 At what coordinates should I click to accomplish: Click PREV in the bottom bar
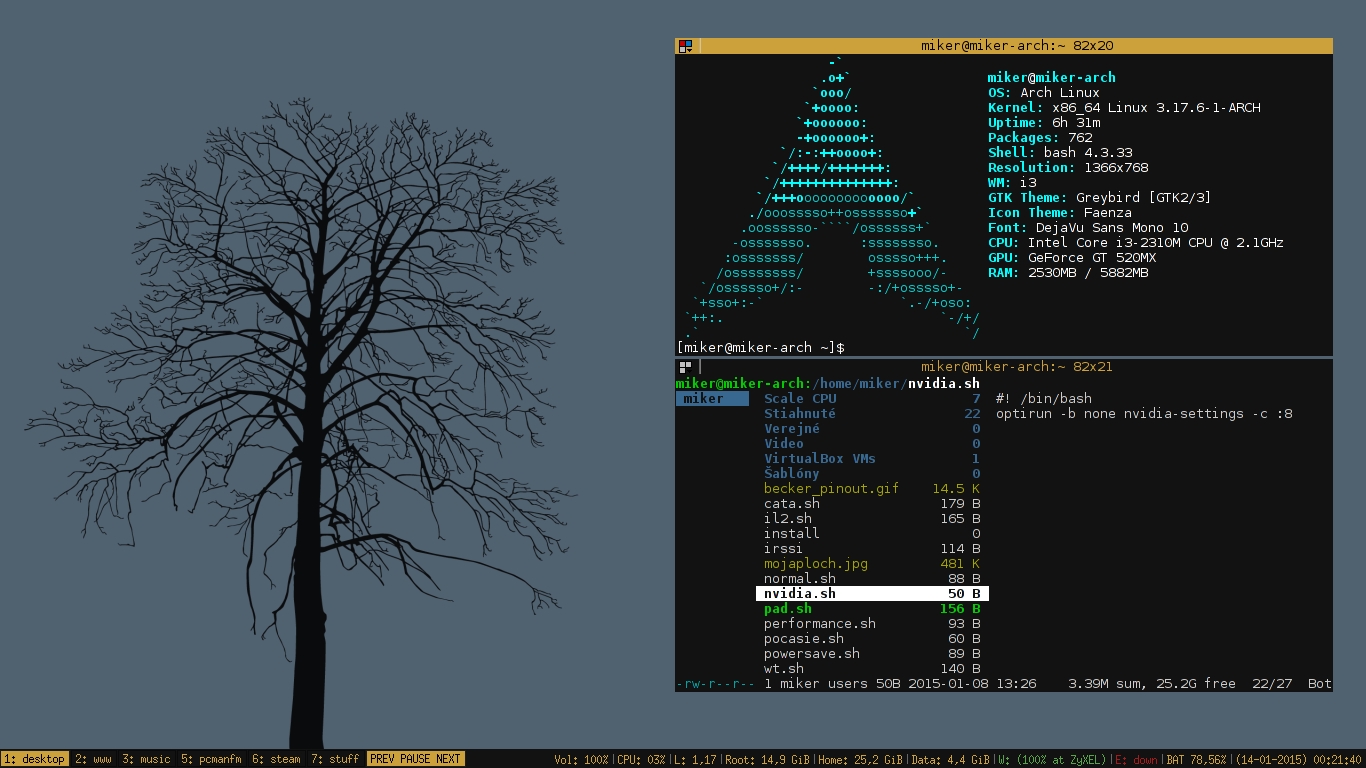(x=383, y=759)
